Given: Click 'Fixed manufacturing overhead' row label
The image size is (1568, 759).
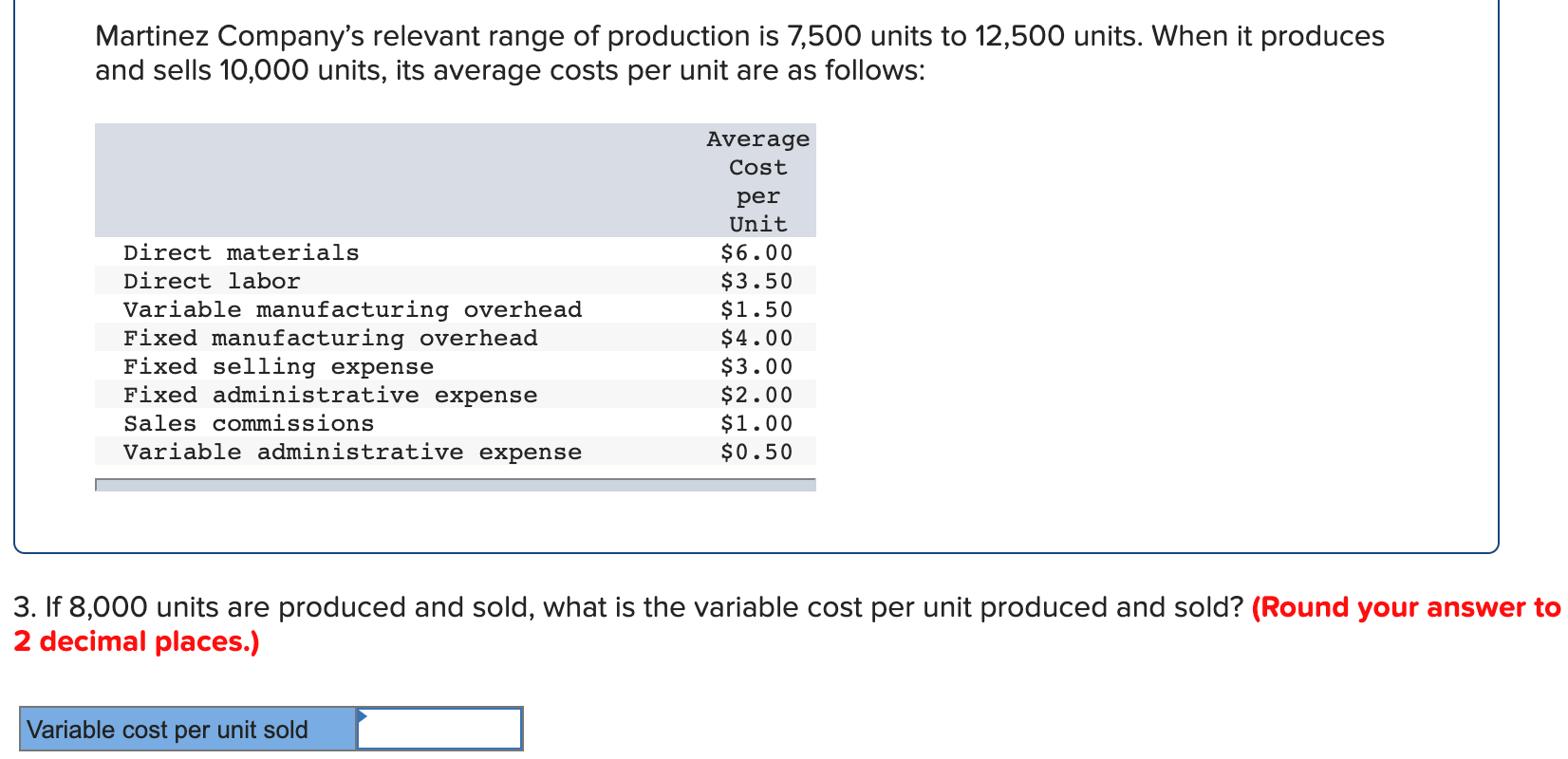Looking at the screenshot, I should point(330,338).
